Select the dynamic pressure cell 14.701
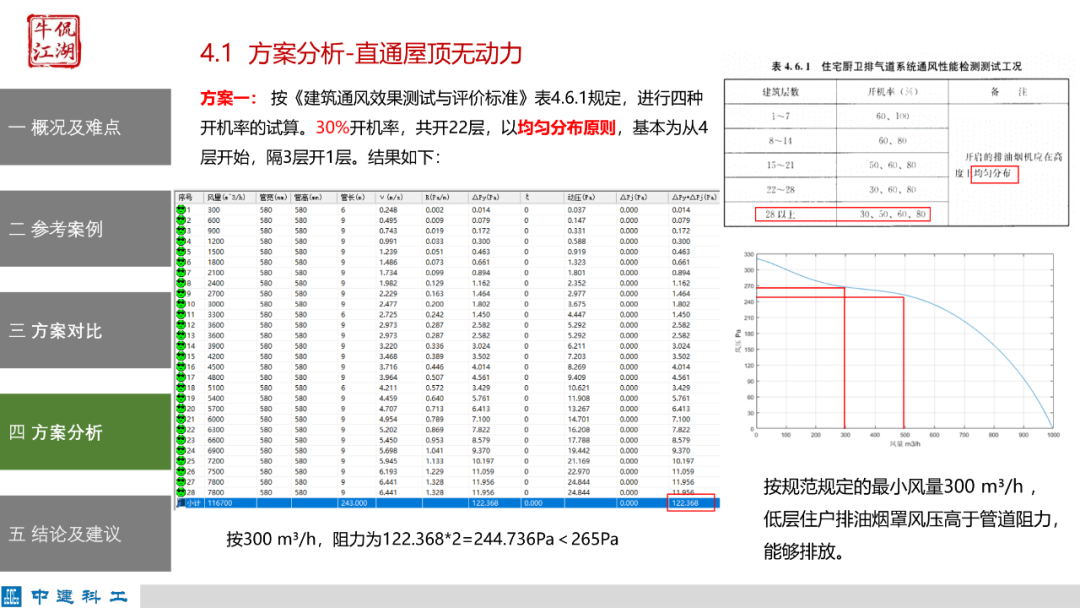 click(x=579, y=419)
